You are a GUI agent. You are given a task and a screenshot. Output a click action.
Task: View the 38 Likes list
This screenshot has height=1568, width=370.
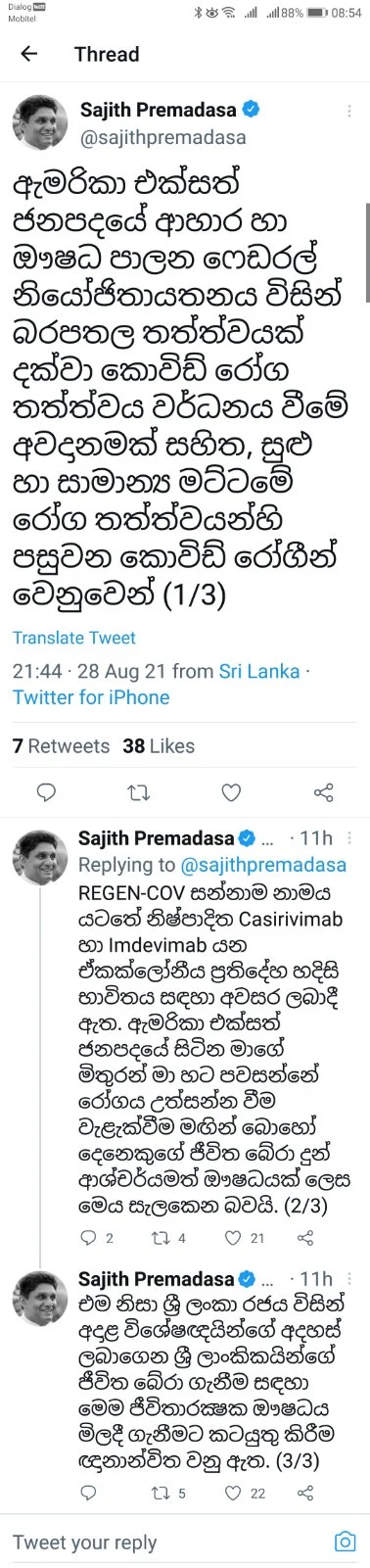point(159,746)
